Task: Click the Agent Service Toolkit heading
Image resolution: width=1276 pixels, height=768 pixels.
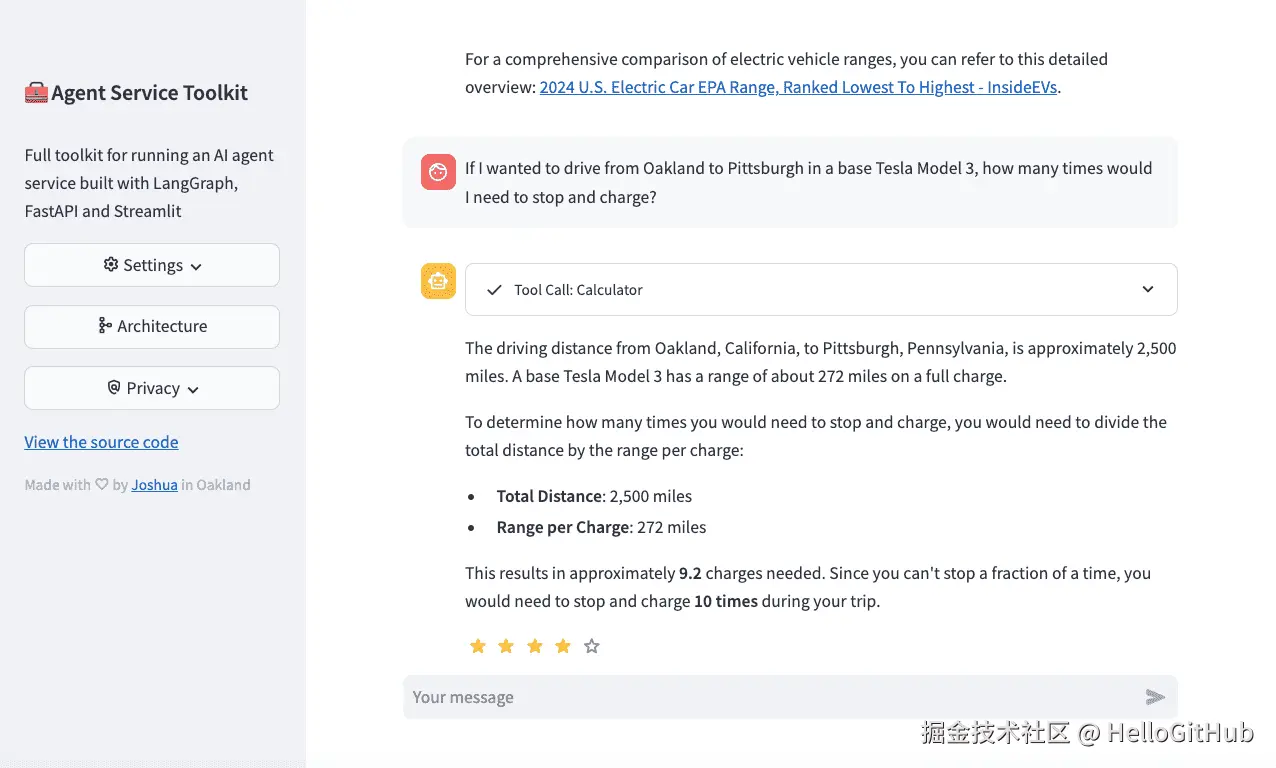Action: tap(149, 93)
